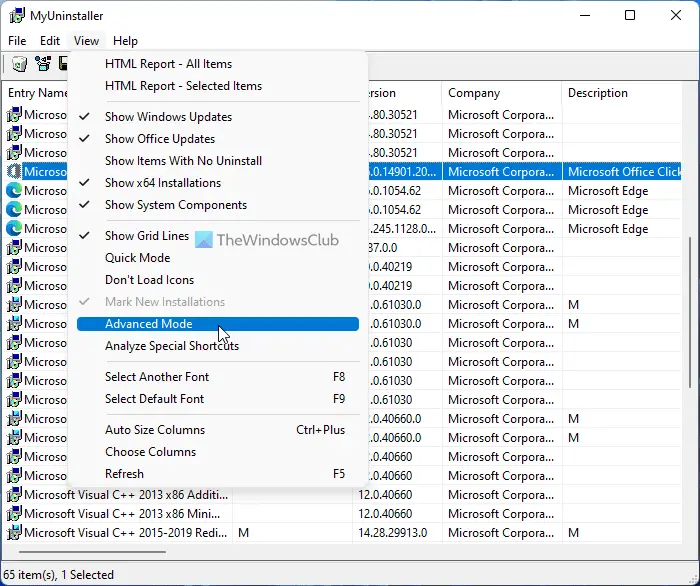Viewport: 700px width, 586px height.
Task: Select the Microsoft Visual C++ 2013 x86 Mini... entry
Action: 122,514
